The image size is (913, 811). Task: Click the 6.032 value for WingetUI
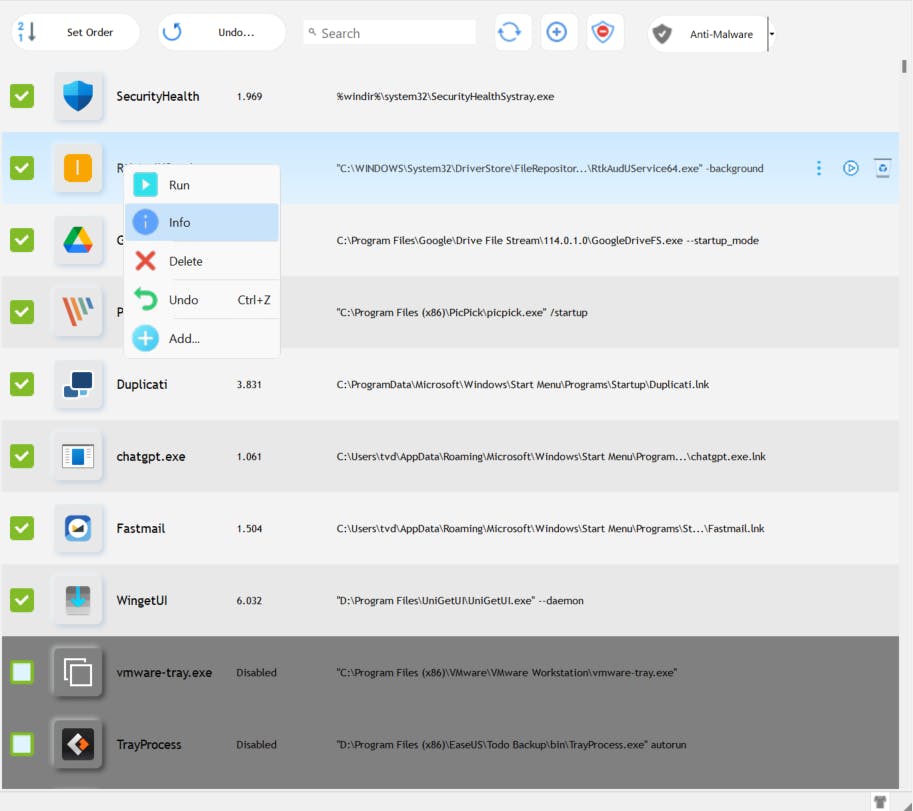tap(249, 601)
